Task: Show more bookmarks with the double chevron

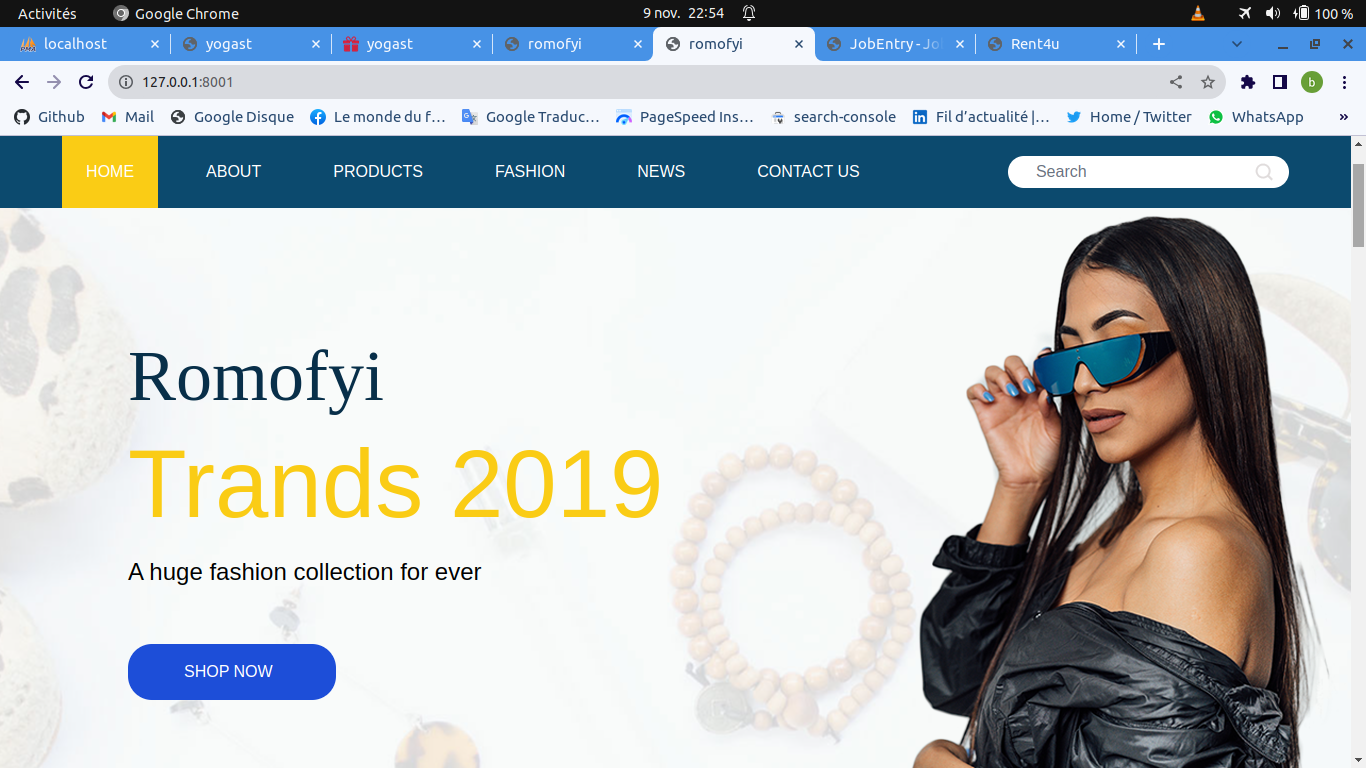Action: (1343, 117)
